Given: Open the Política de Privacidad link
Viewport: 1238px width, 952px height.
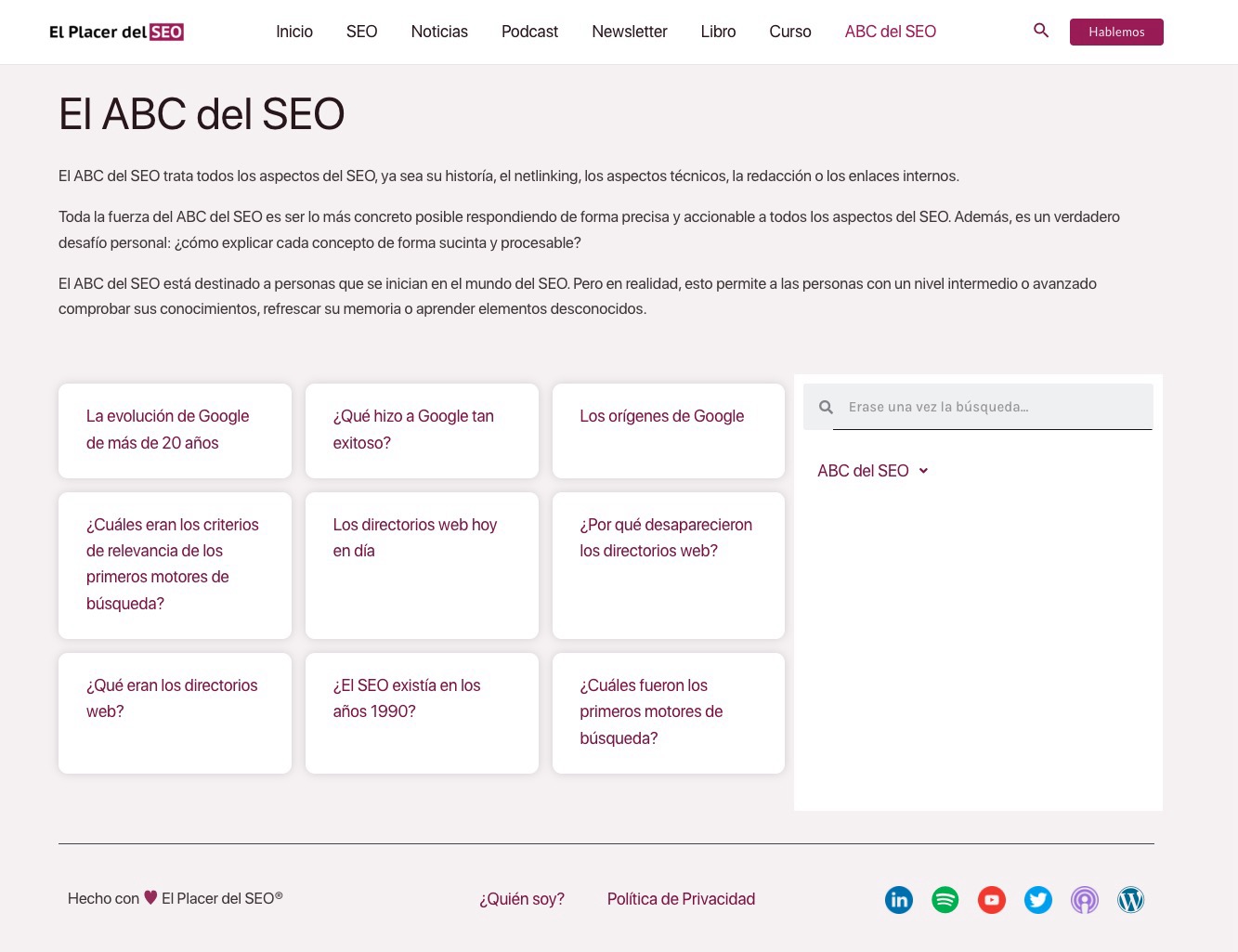Looking at the screenshot, I should [681, 899].
